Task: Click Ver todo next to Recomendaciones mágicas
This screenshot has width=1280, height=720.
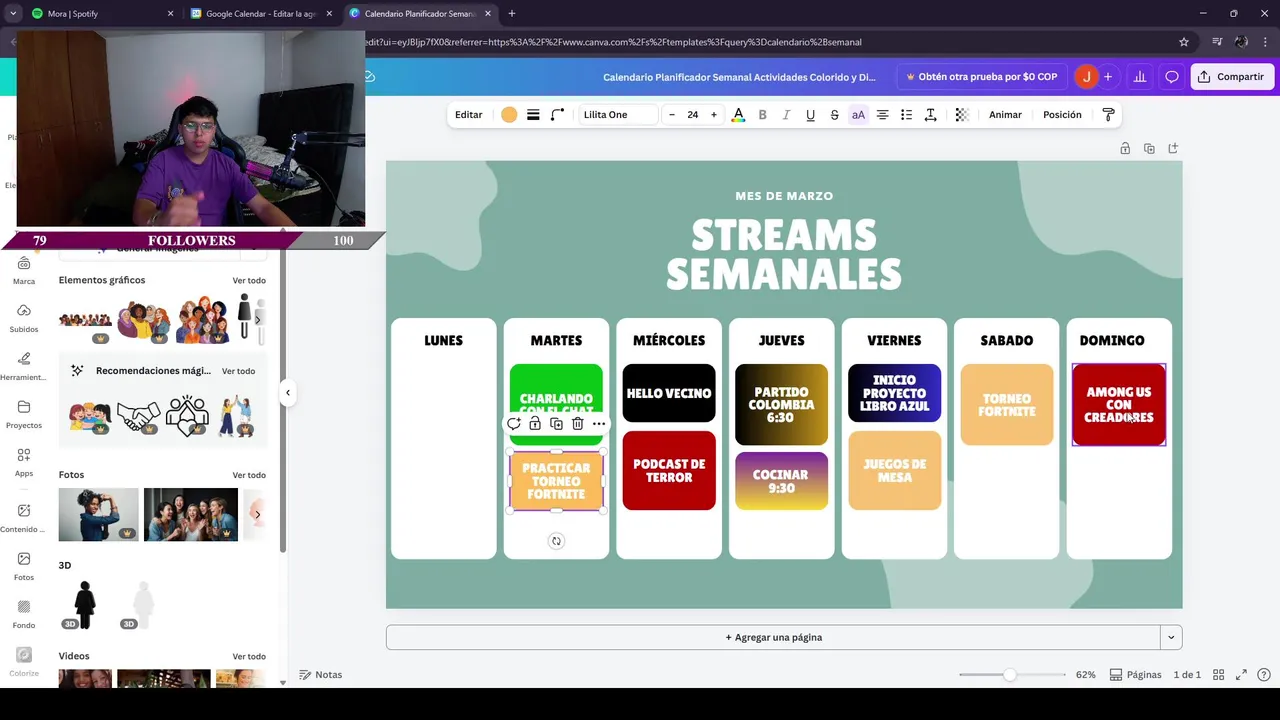Action: click(238, 371)
